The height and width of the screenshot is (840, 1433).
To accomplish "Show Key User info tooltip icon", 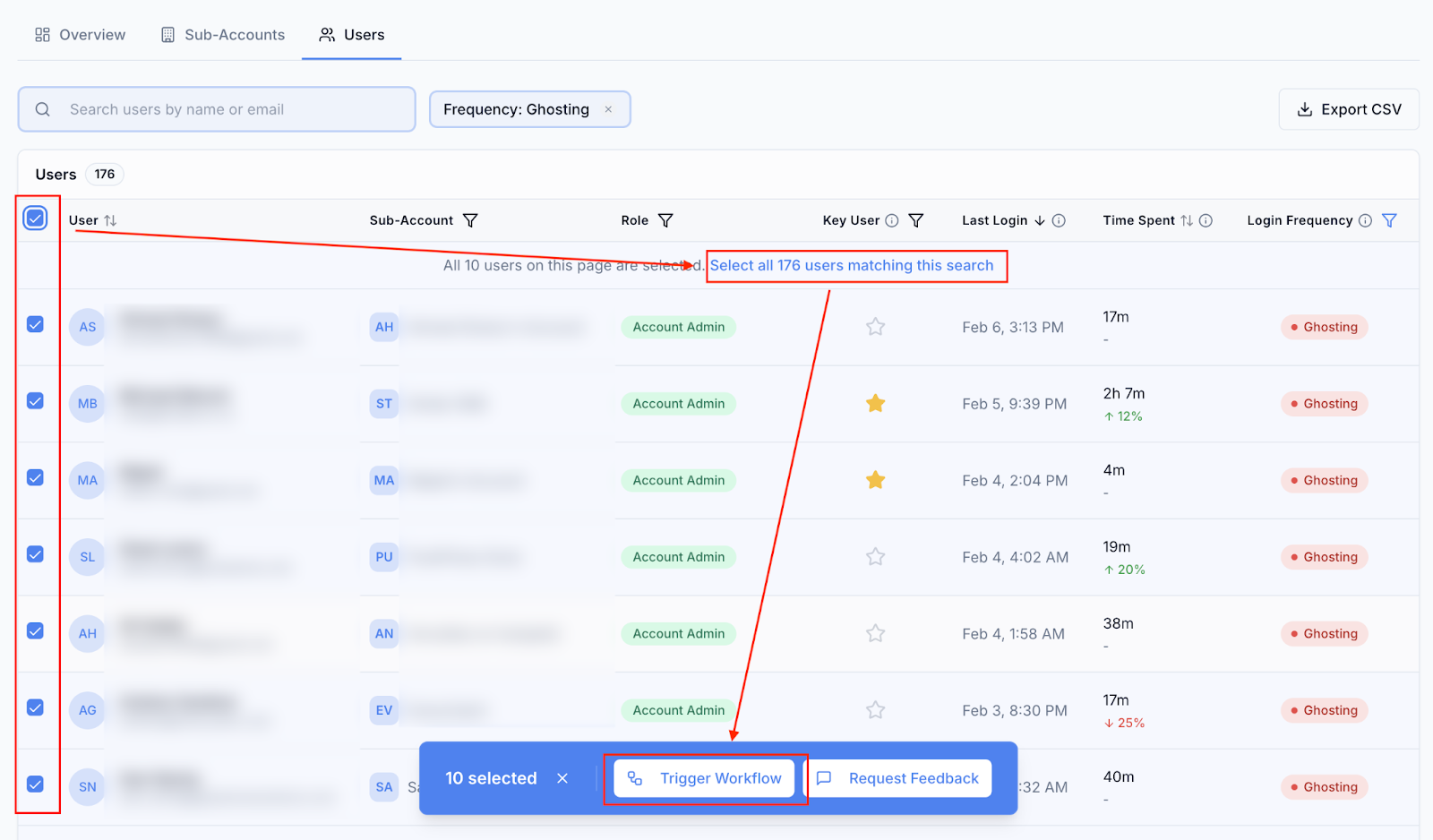I will coord(892,220).
